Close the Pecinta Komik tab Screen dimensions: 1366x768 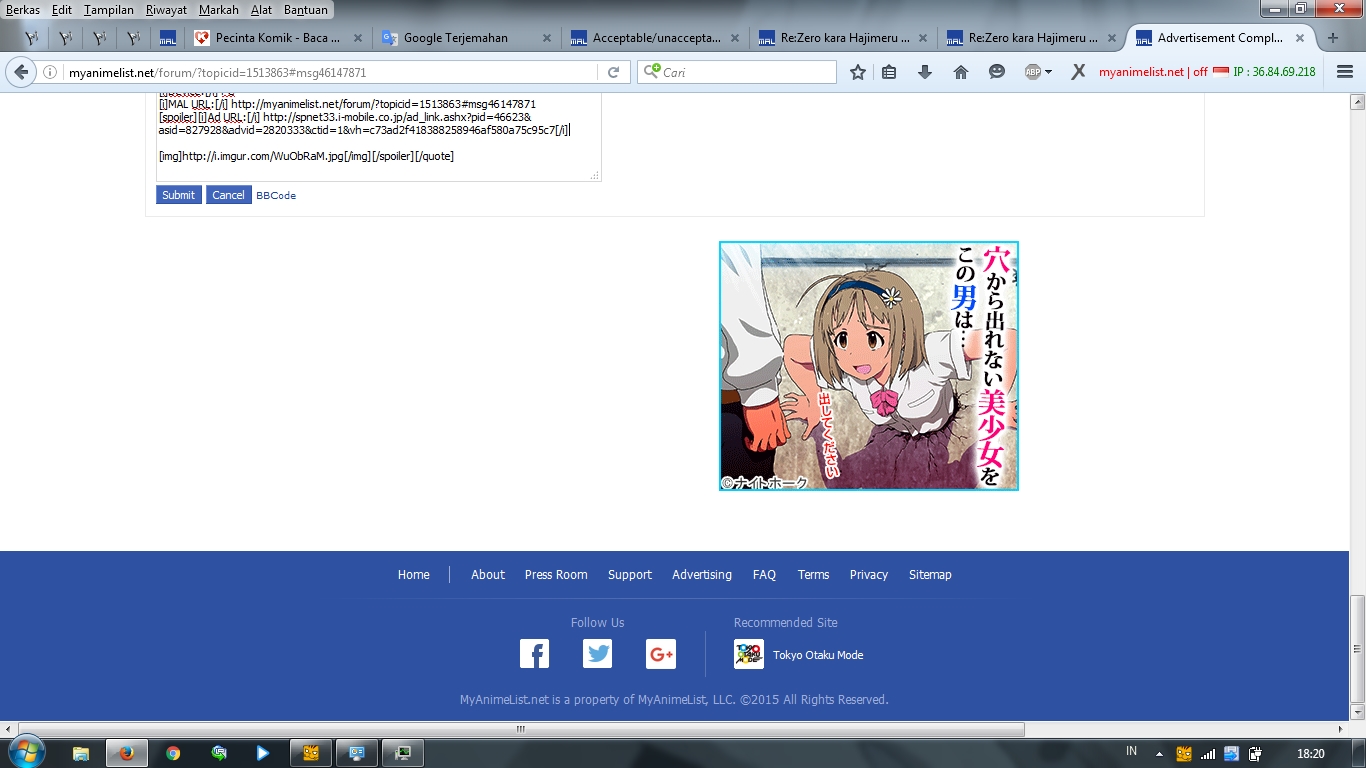click(358, 38)
